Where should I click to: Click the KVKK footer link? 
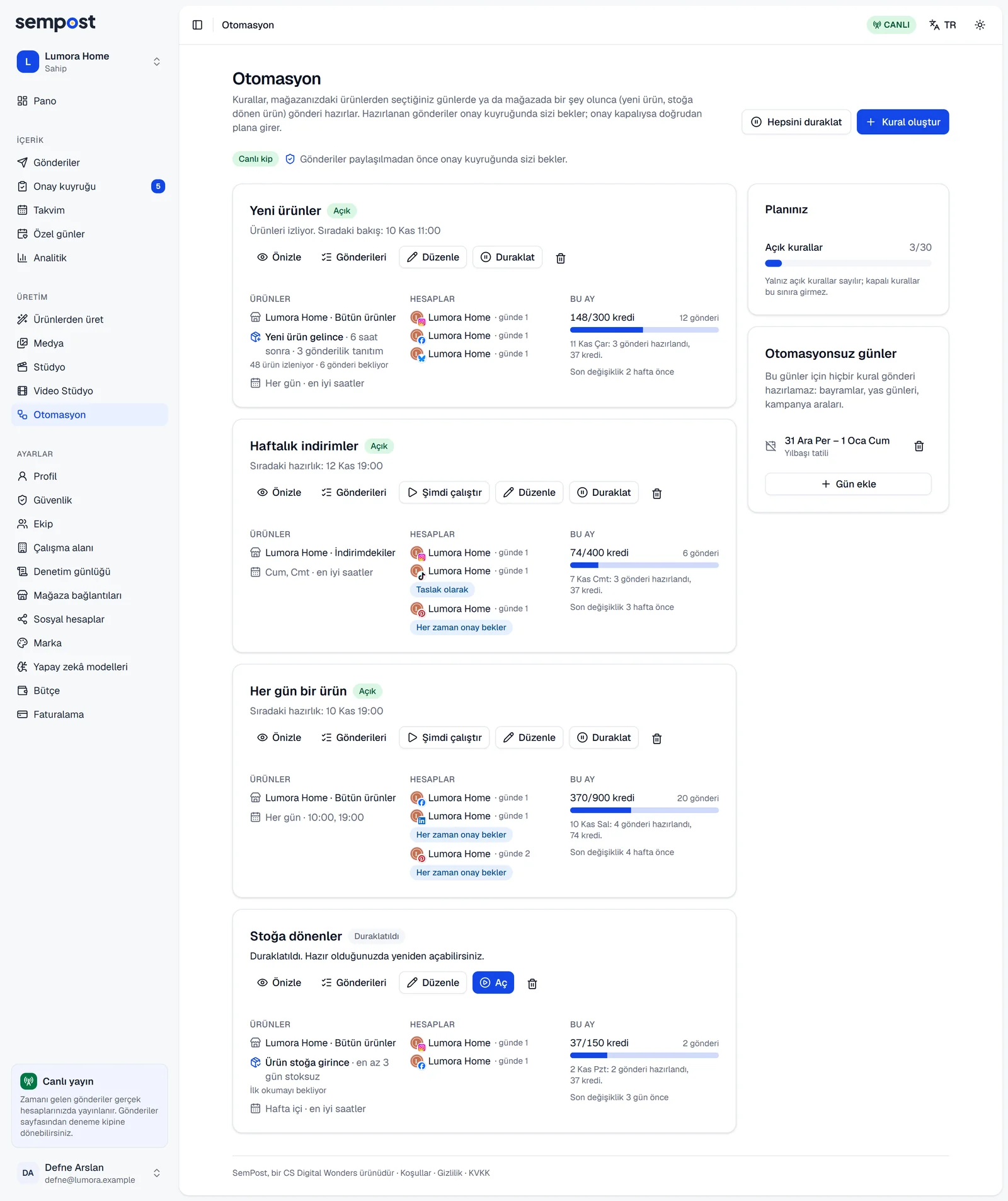tap(479, 1173)
